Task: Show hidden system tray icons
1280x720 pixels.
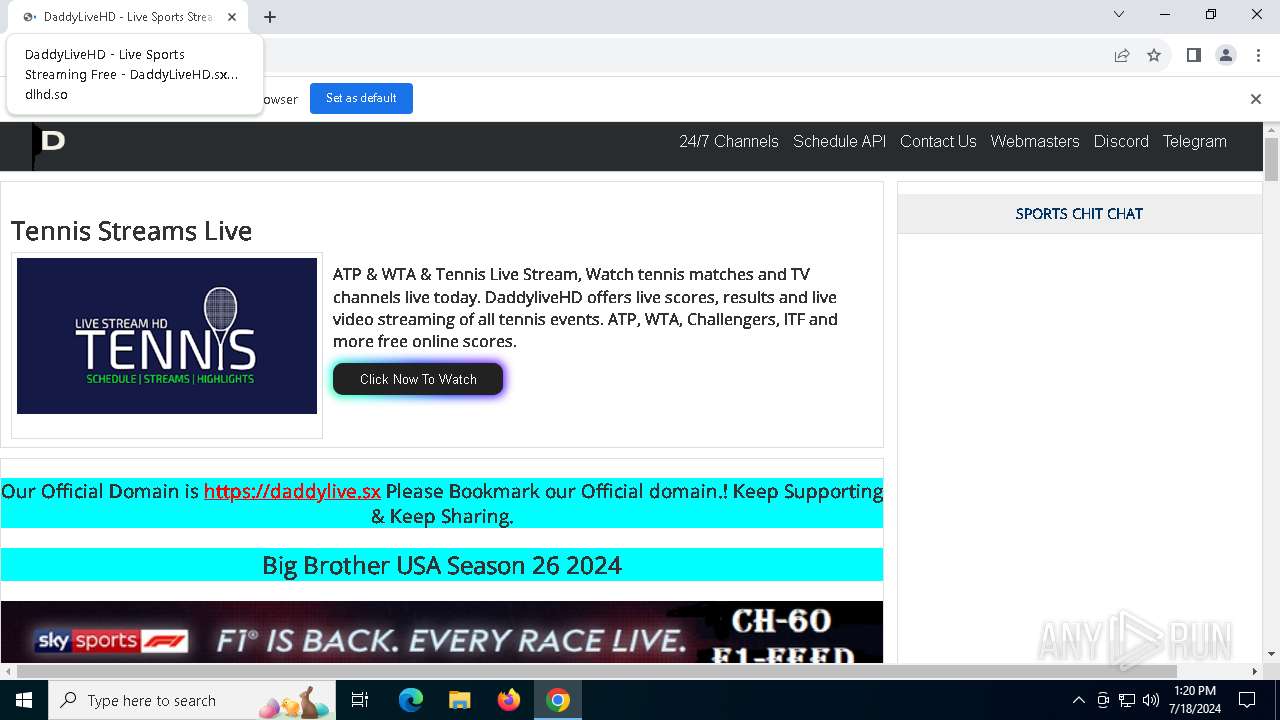Action: 1078,700
